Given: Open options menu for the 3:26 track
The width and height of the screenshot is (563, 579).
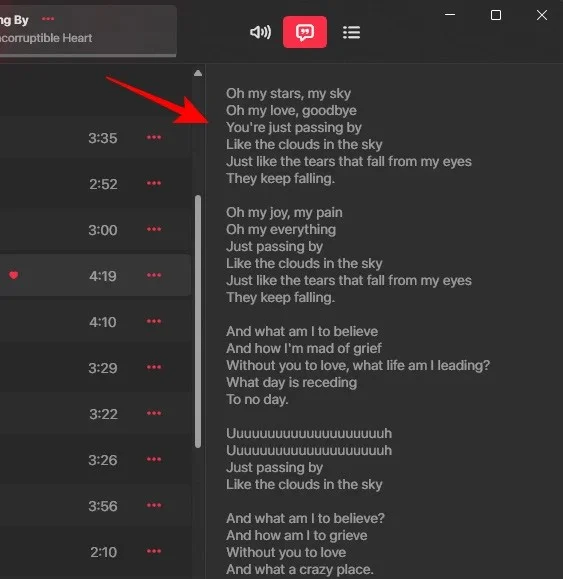Looking at the screenshot, I should tap(154, 459).
